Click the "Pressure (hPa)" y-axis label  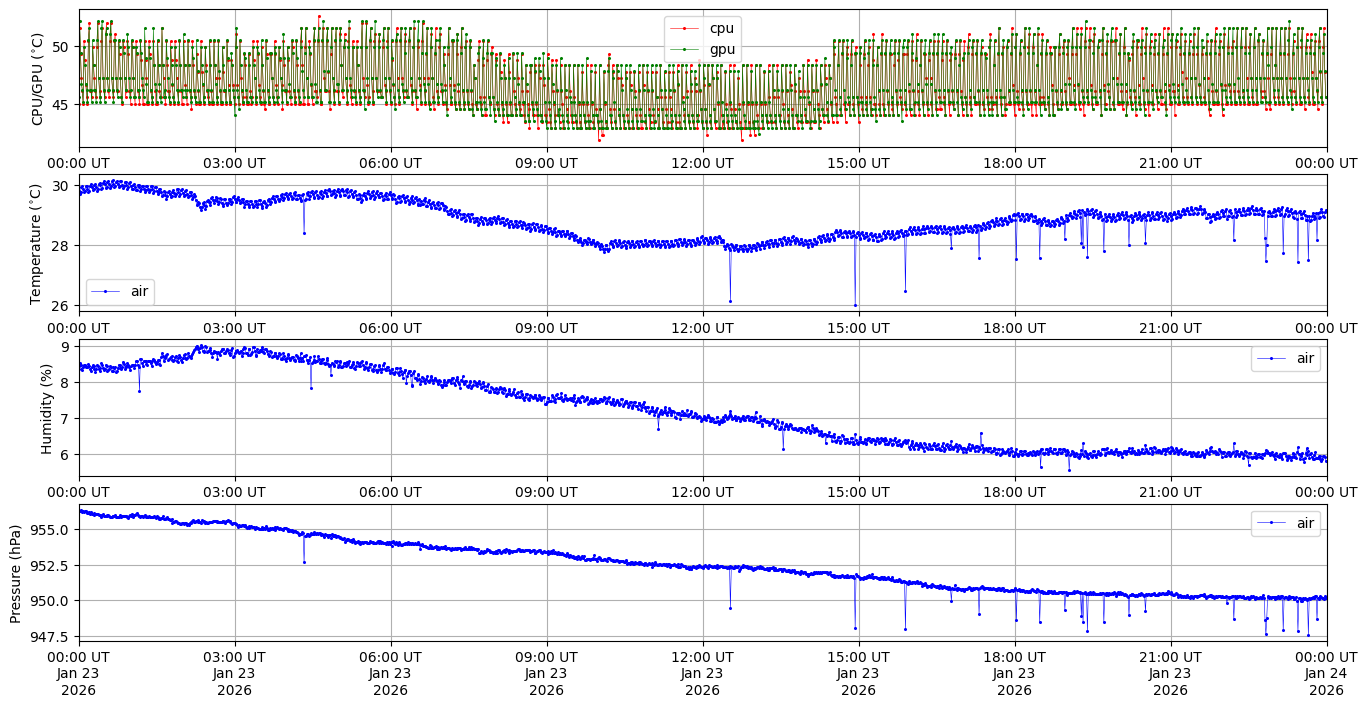16,572
